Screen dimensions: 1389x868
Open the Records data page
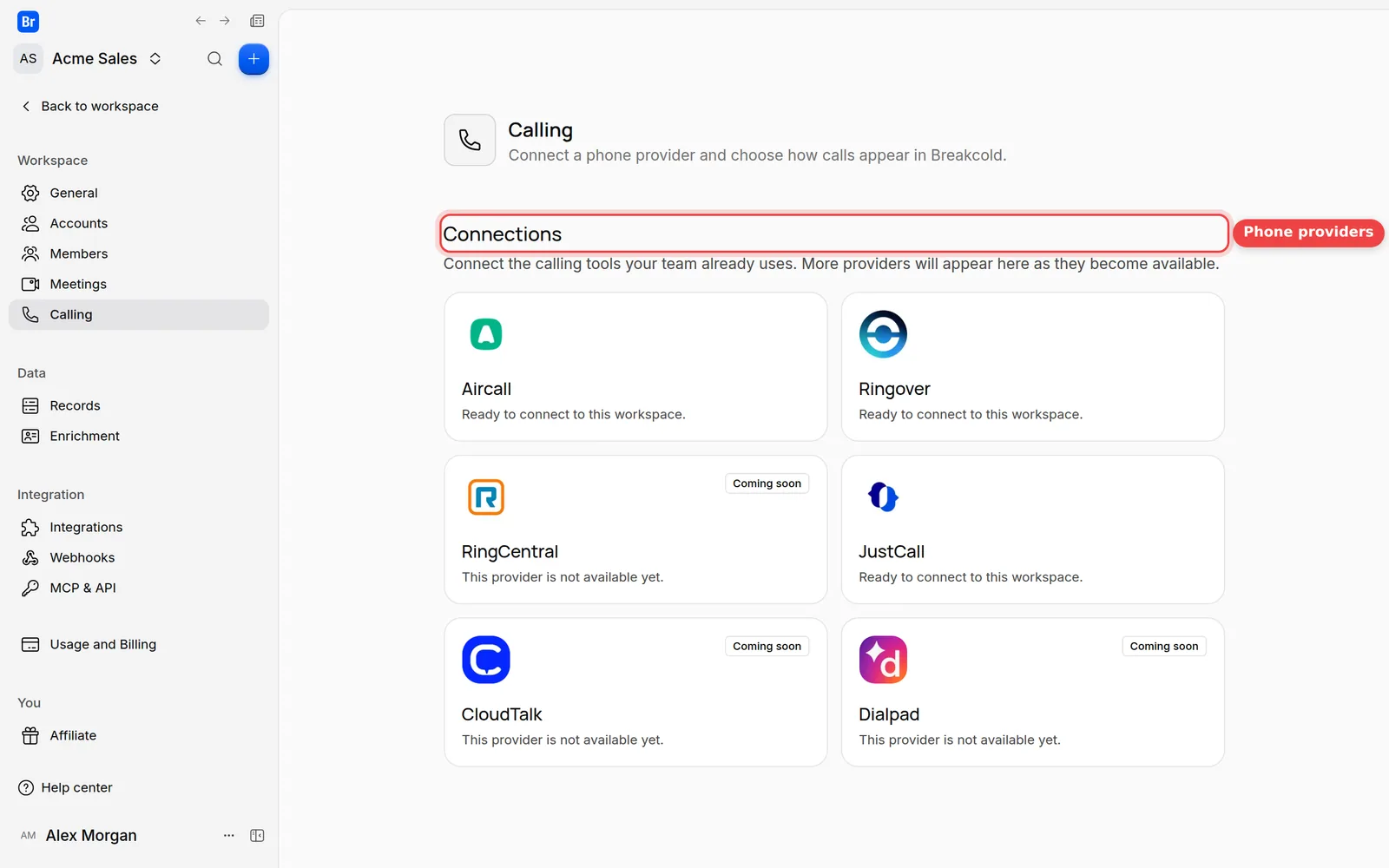point(139,405)
